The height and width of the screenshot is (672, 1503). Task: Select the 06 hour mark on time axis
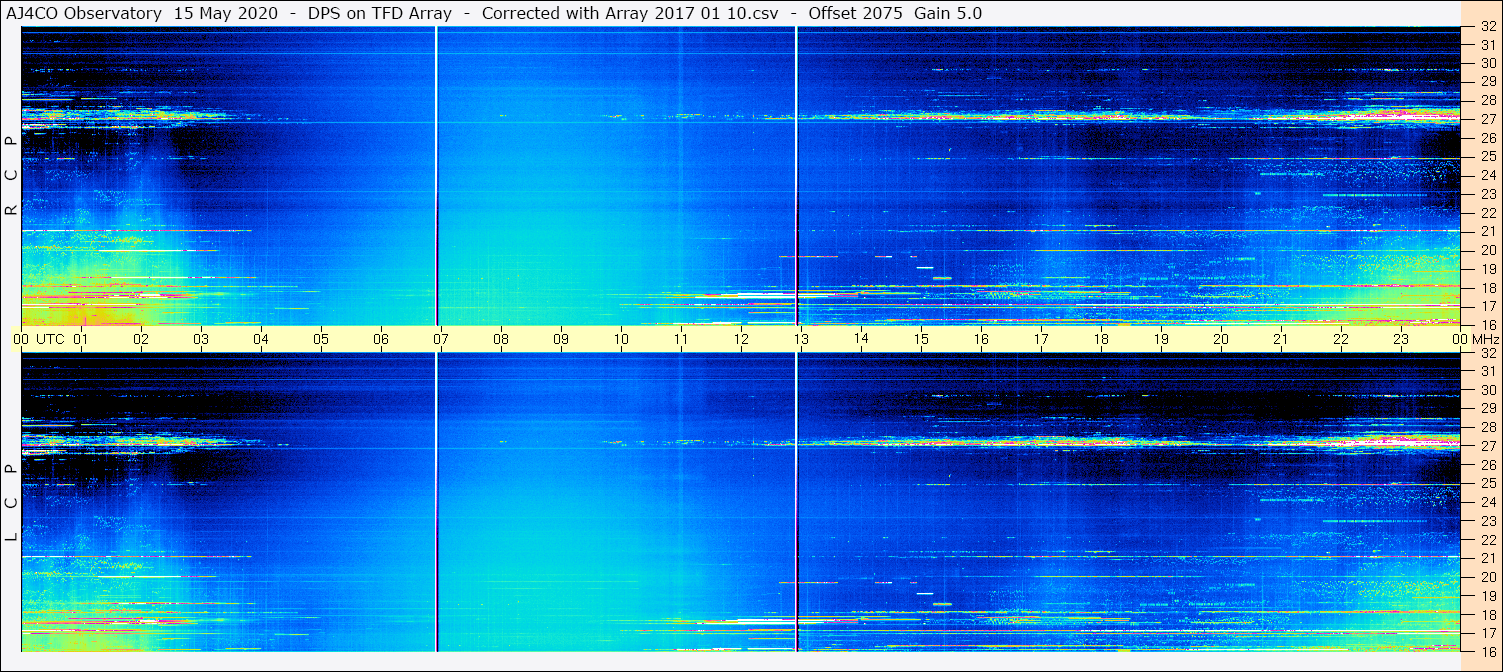(x=381, y=339)
